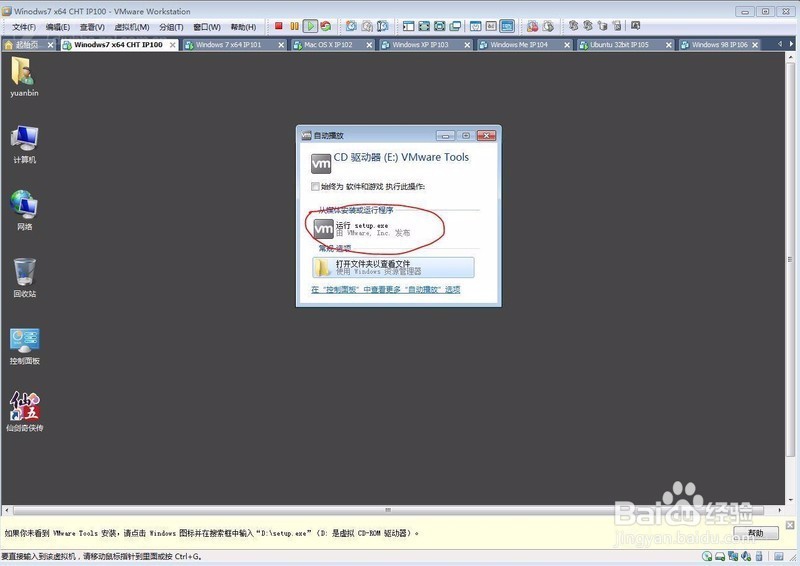800x566 pixels.
Task: Click the Appliance view toolbar icon
Action: coord(491,26)
